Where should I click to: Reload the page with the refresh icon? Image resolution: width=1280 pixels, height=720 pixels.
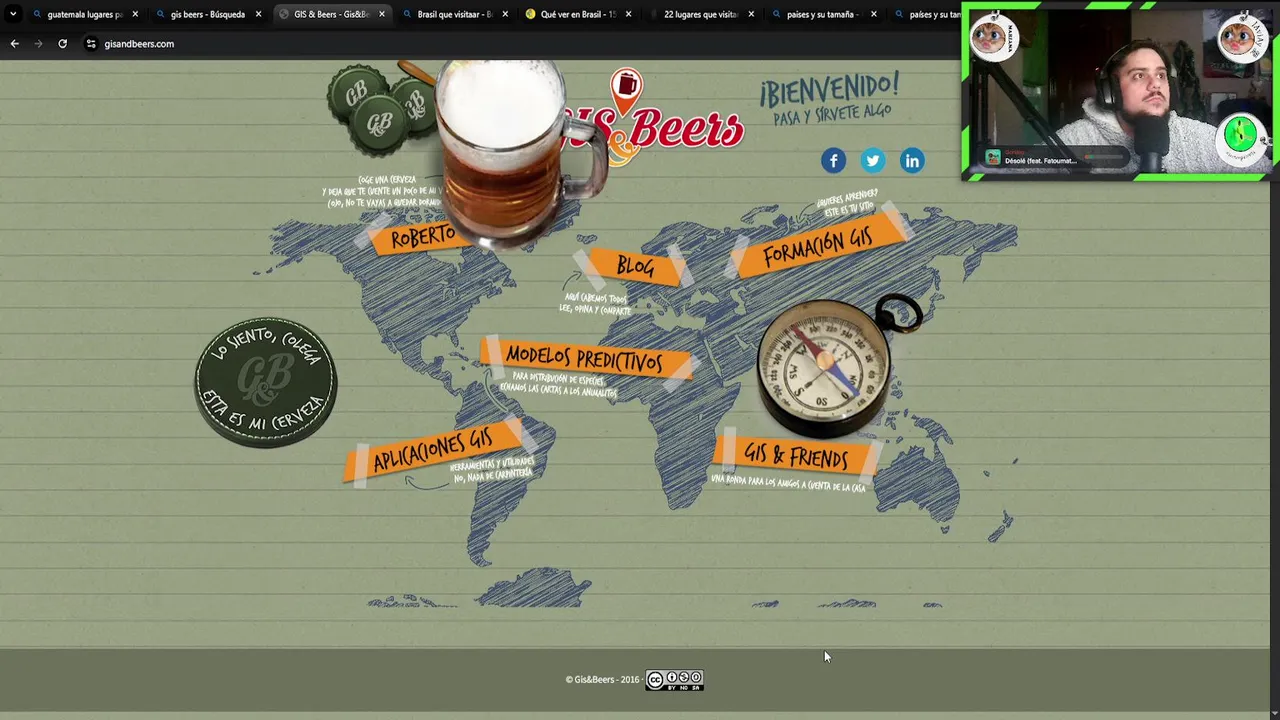coord(62,43)
